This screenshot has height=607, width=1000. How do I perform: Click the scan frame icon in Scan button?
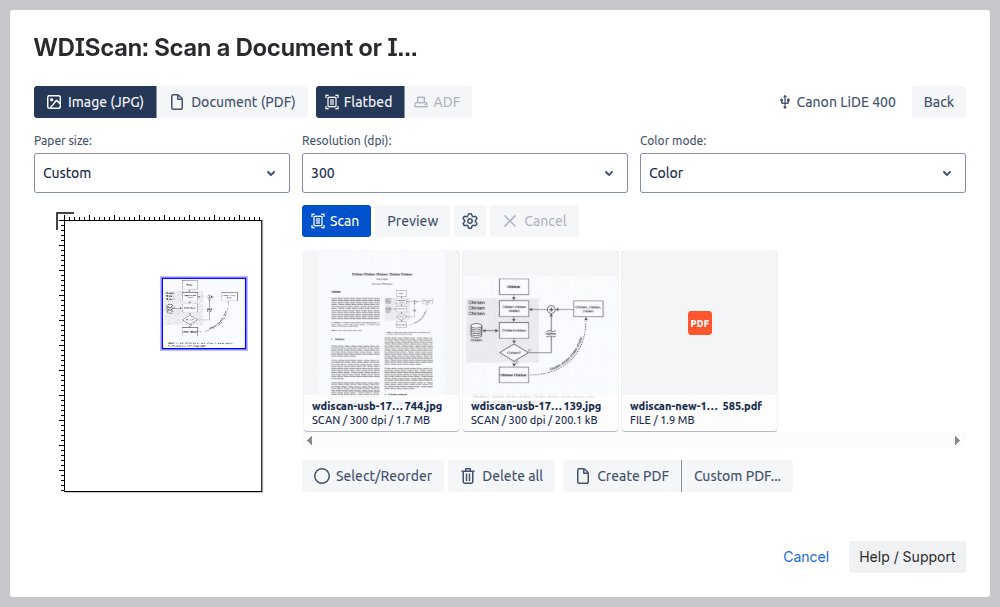click(318, 221)
